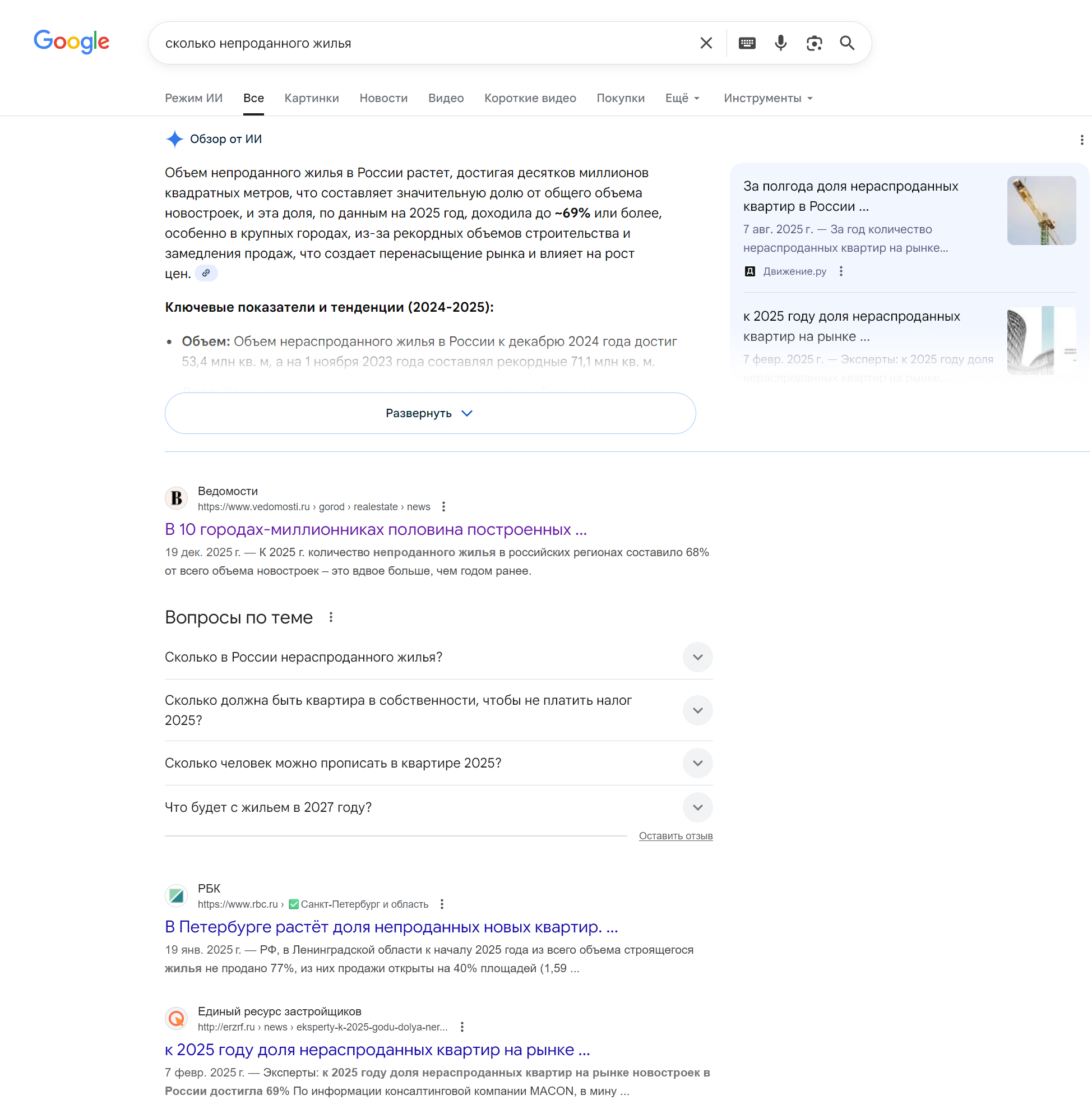Open search by image camera icon
1092x1109 pixels.
point(814,43)
